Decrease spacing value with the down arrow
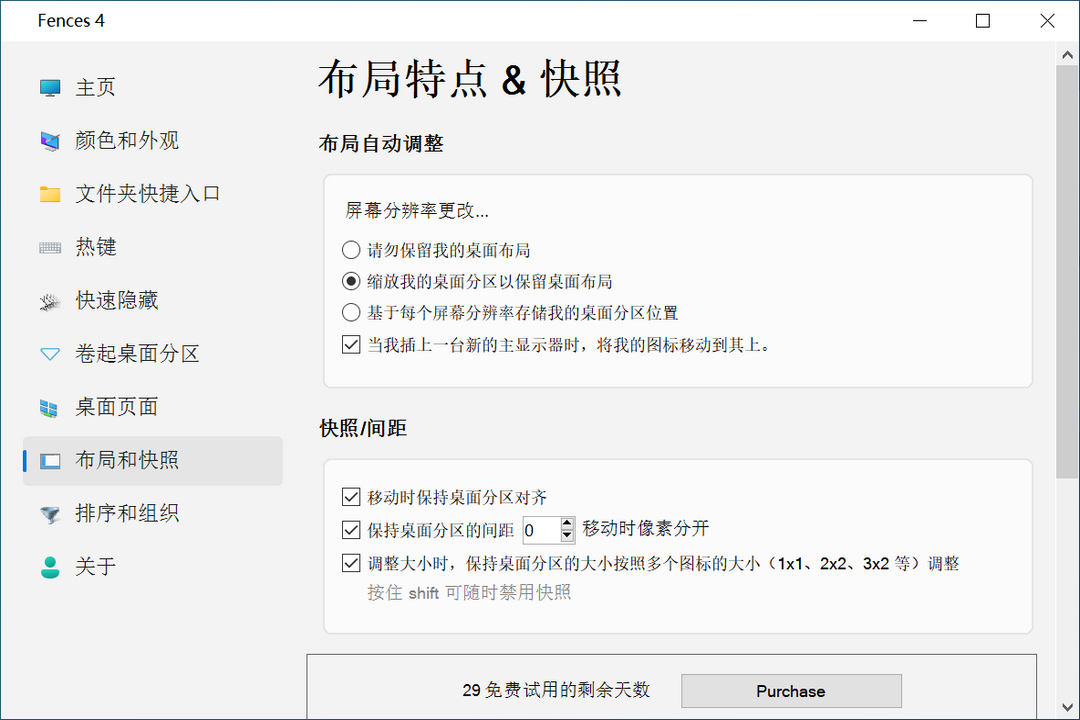 (567, 536)
